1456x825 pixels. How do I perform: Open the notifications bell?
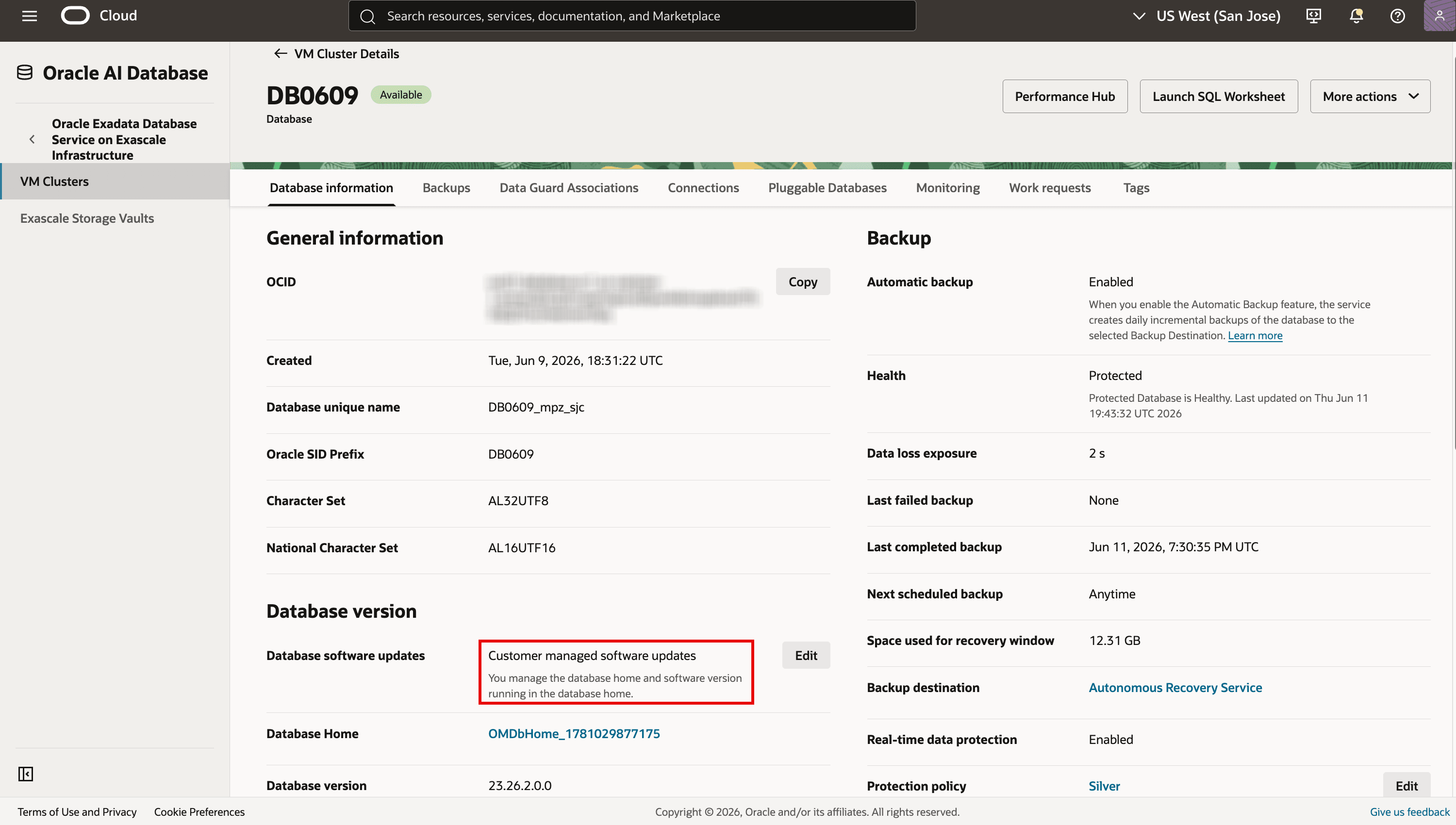(x=1356, y=16)
